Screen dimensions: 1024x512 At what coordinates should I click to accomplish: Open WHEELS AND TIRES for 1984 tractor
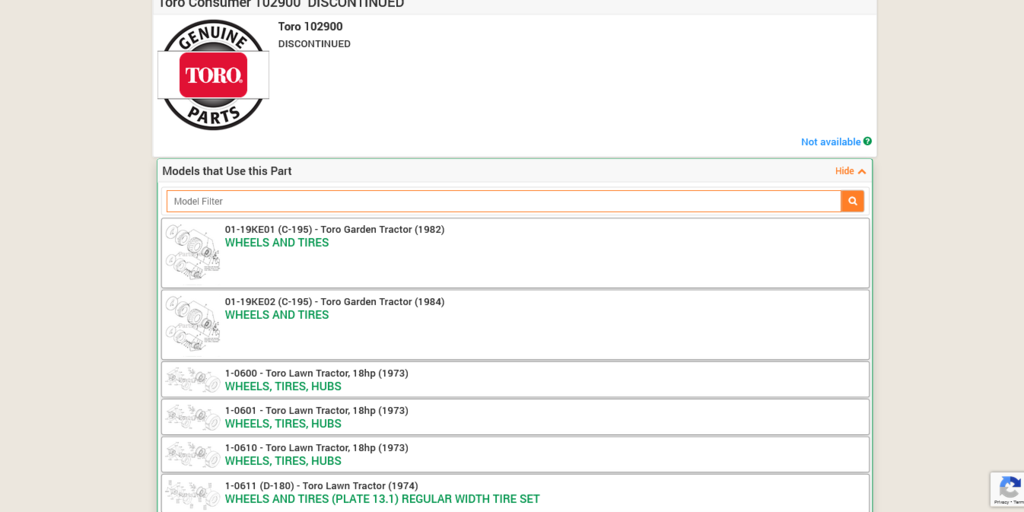click(276, 315)
